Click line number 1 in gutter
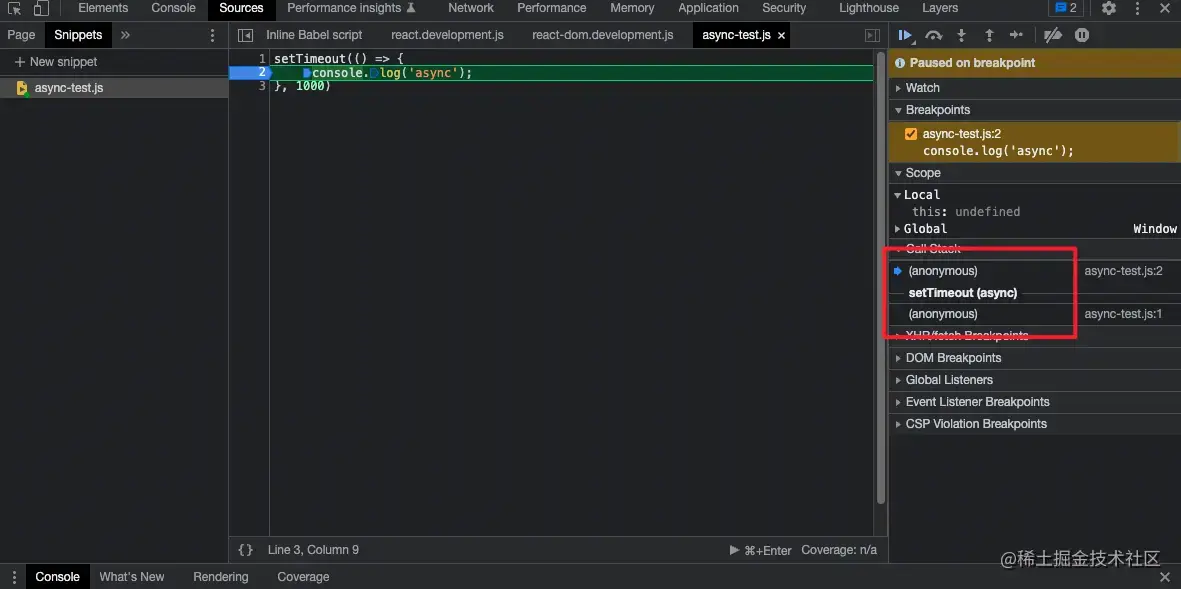This screenshot has width=1181, height=589. [261, 59]
